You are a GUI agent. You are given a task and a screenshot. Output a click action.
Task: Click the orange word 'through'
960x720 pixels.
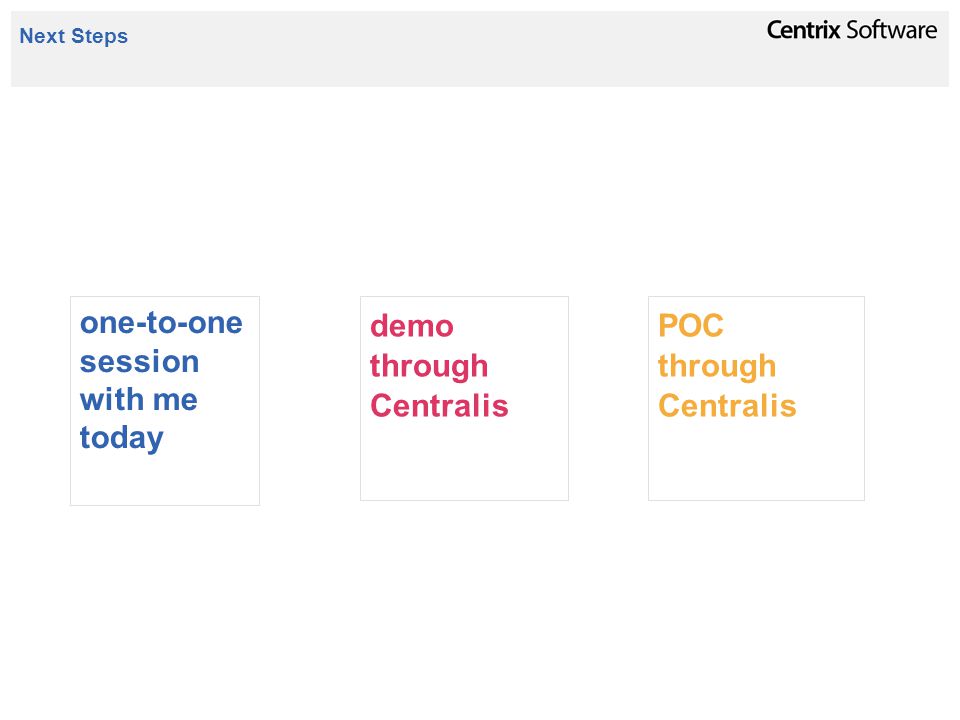click(717, 366)
